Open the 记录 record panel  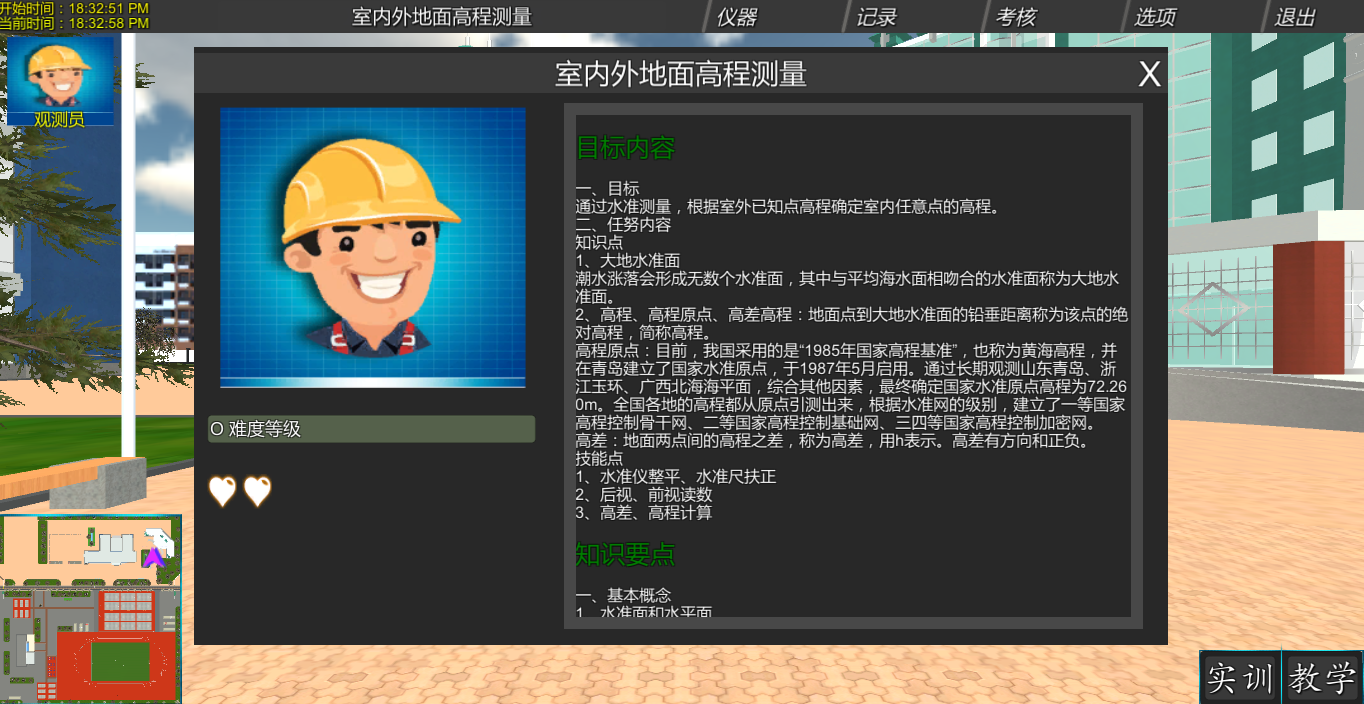(x=875, y=16)
